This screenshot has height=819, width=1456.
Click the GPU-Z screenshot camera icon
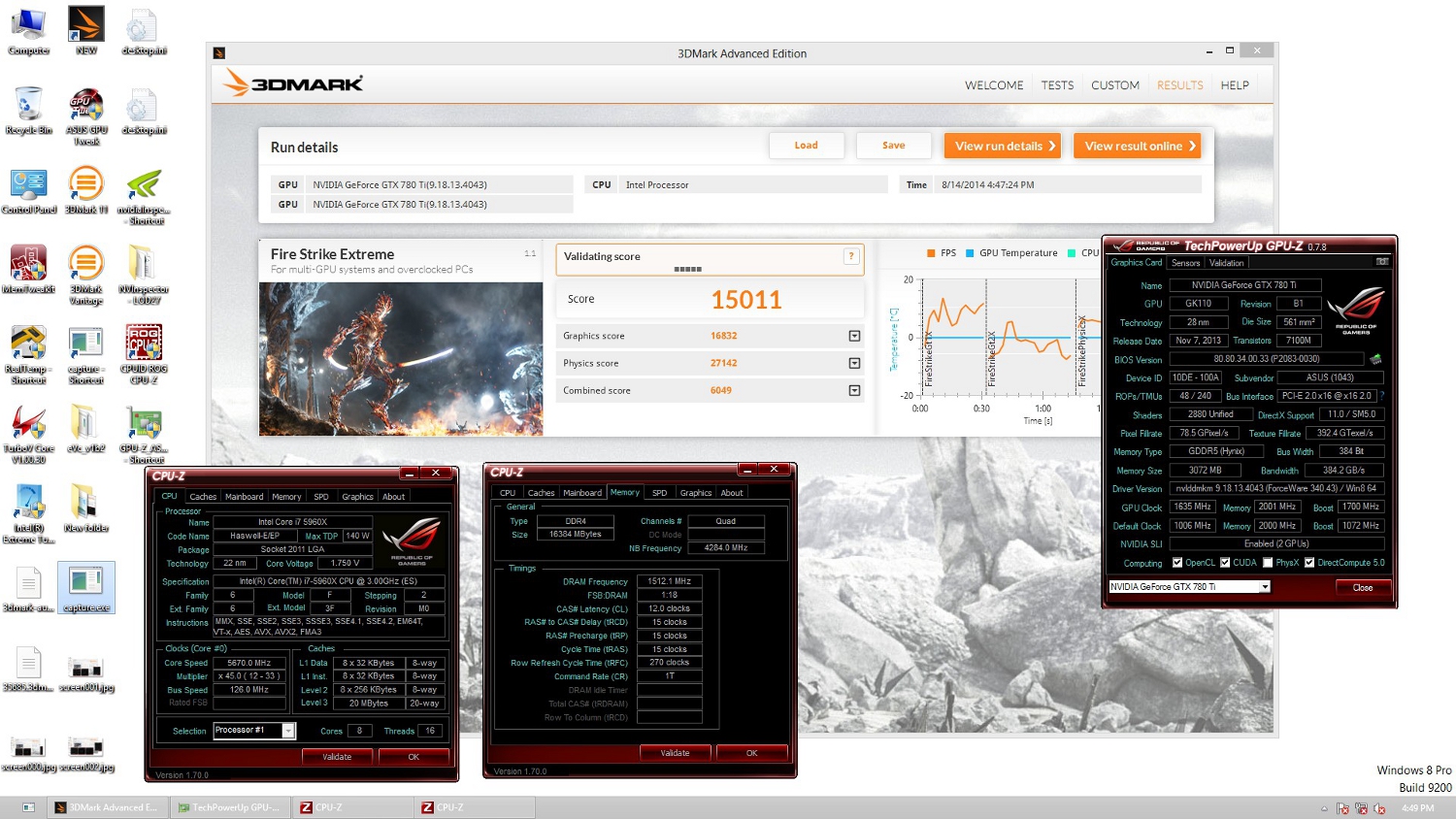click(1382, 262)
